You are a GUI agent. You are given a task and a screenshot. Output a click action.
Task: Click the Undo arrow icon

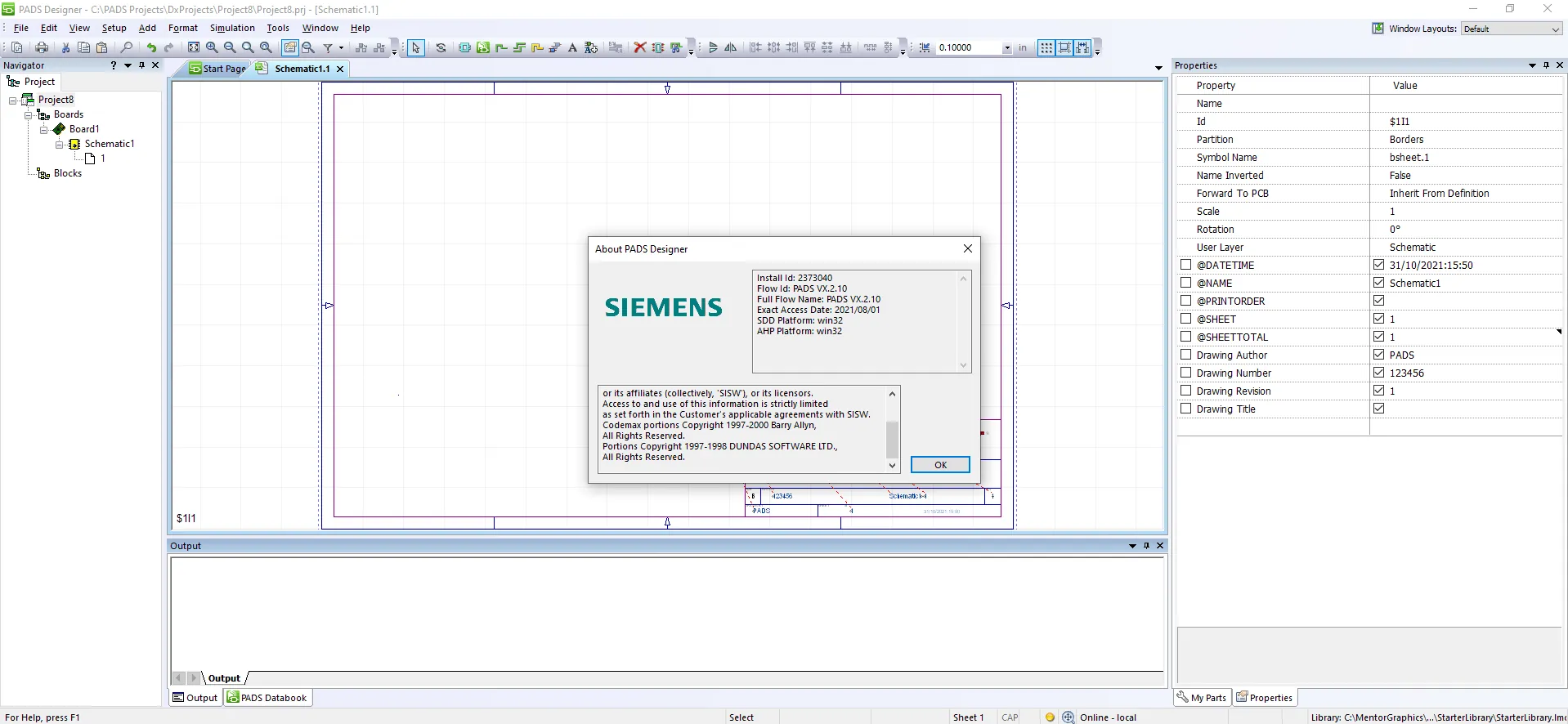point(151,47)
